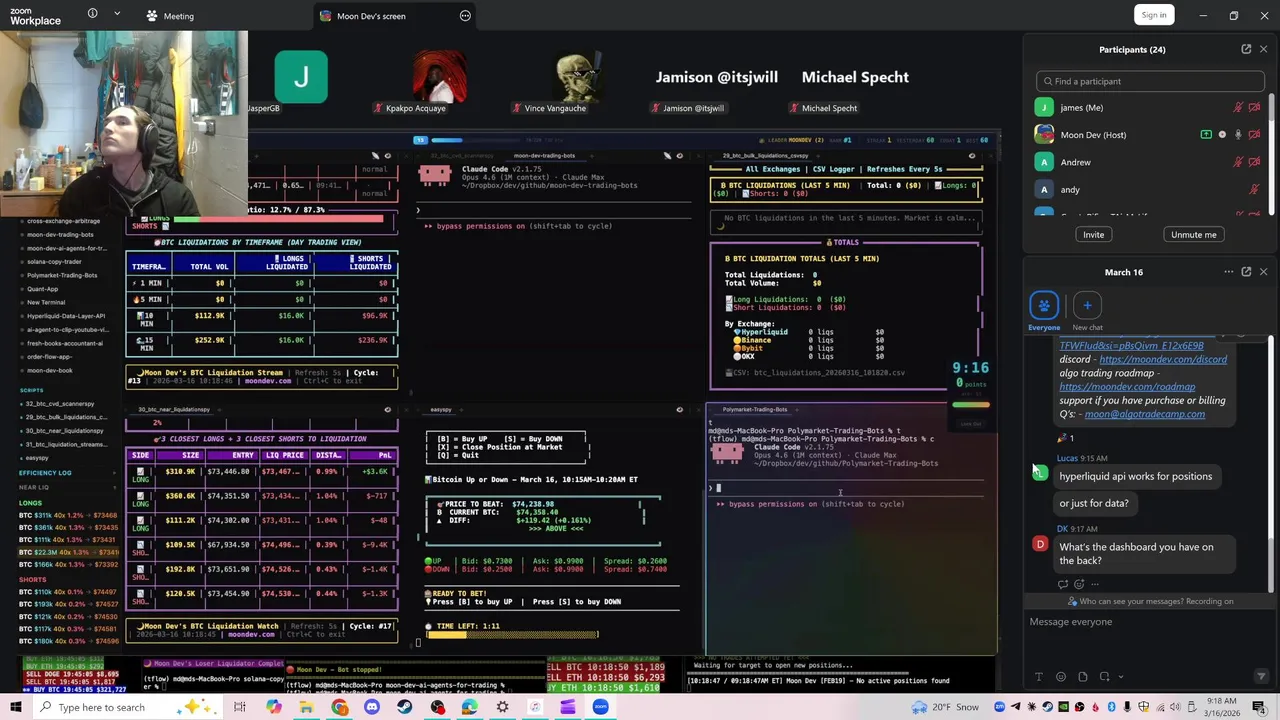Open screenshot capture tool in chat composer
This screenshot has height=720, width=1280.
pyautogui.click(x=1105, y=677)
